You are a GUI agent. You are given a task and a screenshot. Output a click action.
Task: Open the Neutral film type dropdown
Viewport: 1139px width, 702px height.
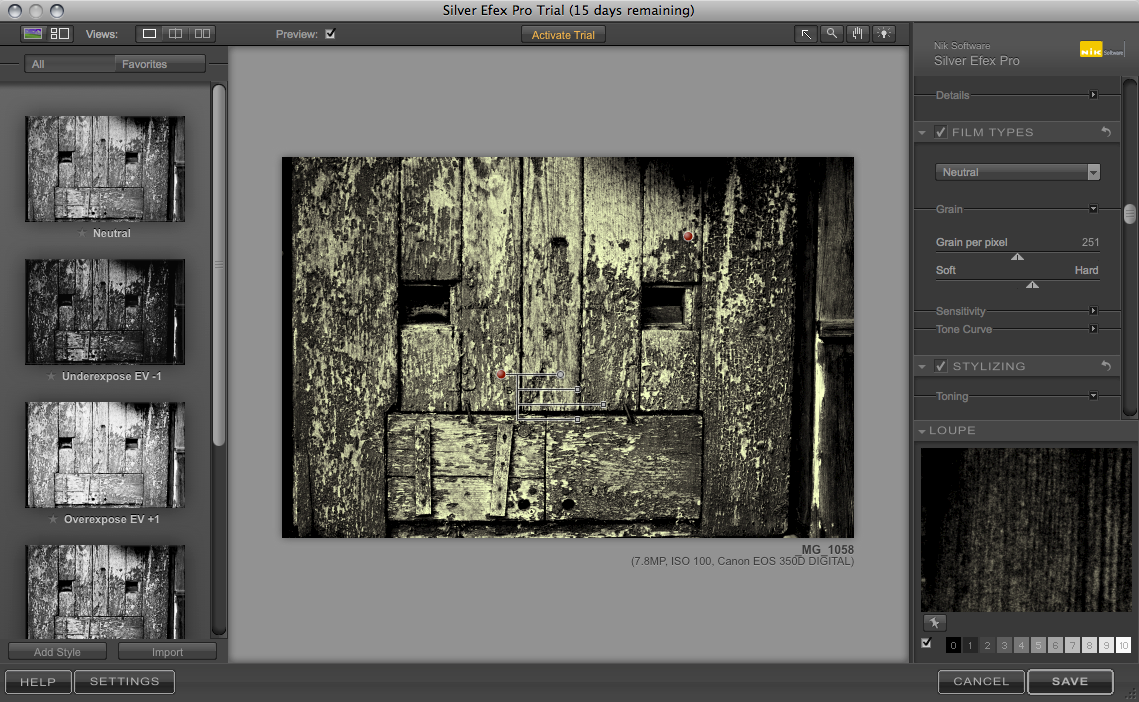coord(1018,172)
